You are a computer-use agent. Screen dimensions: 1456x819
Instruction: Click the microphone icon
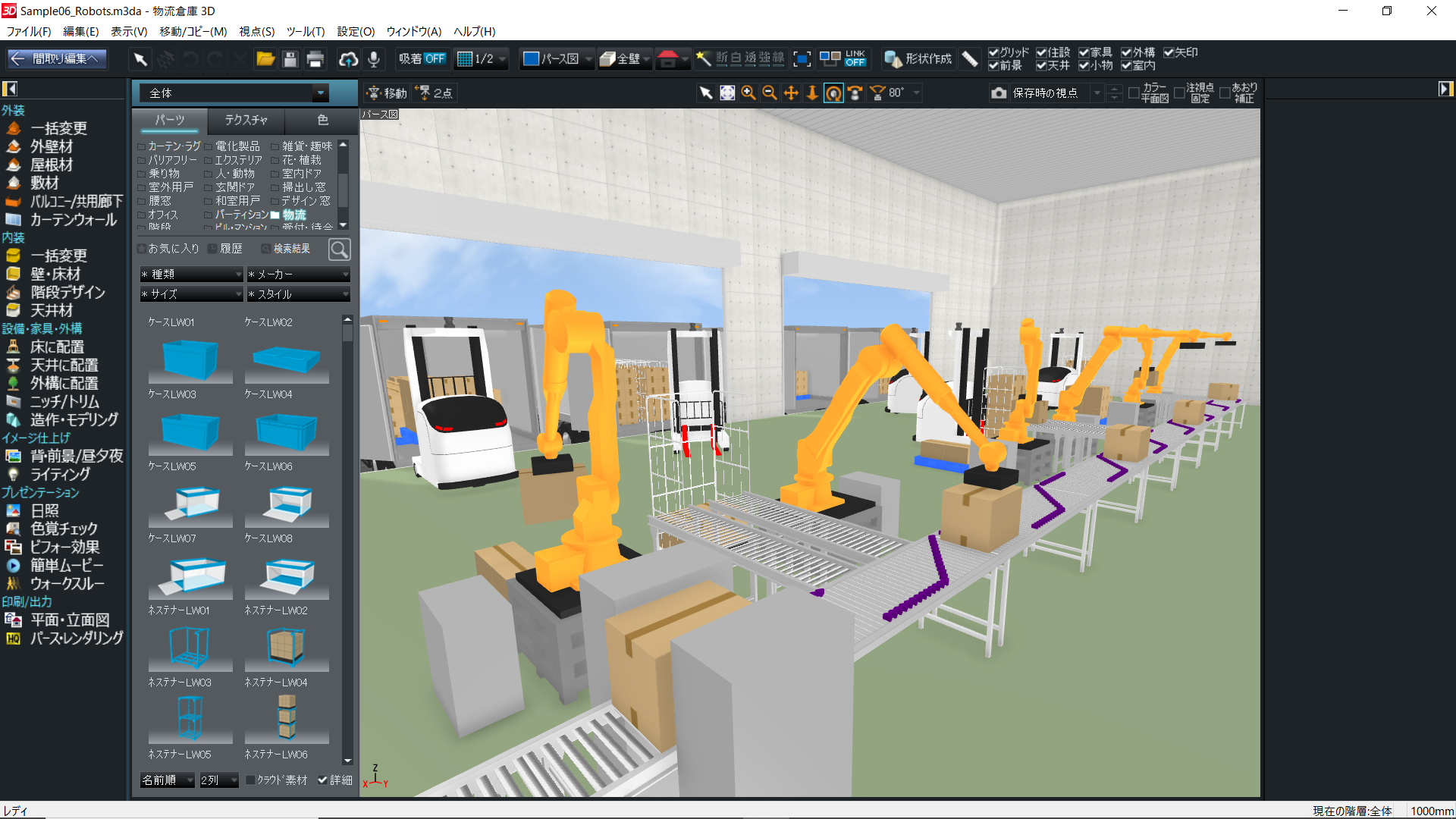pyautogui.click(x=373, y=59)
